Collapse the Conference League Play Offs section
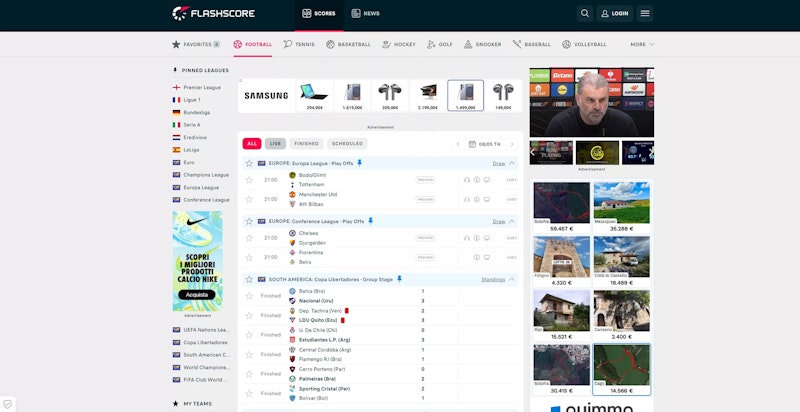The height and width of the screenshot is (412, 800). tap(512, 221)
